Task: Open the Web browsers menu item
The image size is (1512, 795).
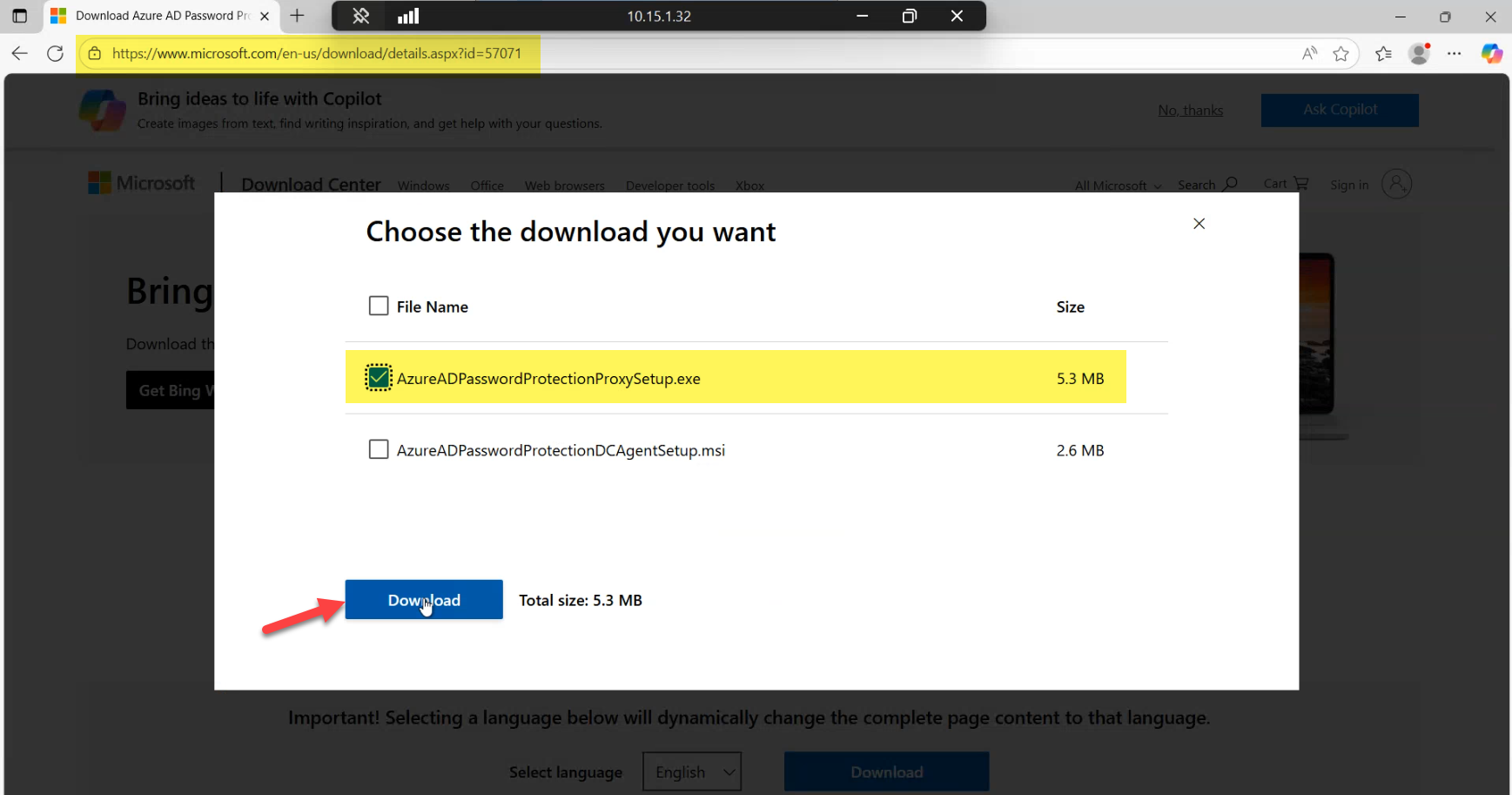Action: coord(565,185)
